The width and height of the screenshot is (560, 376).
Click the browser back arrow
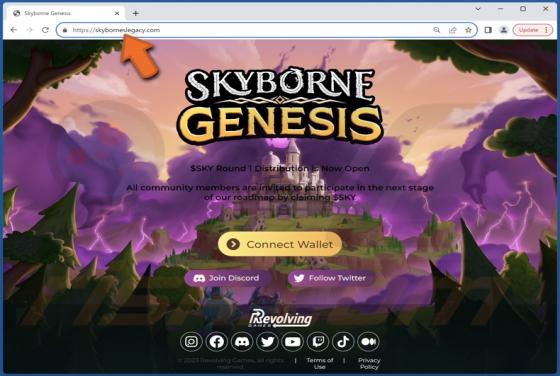[14, 30]
